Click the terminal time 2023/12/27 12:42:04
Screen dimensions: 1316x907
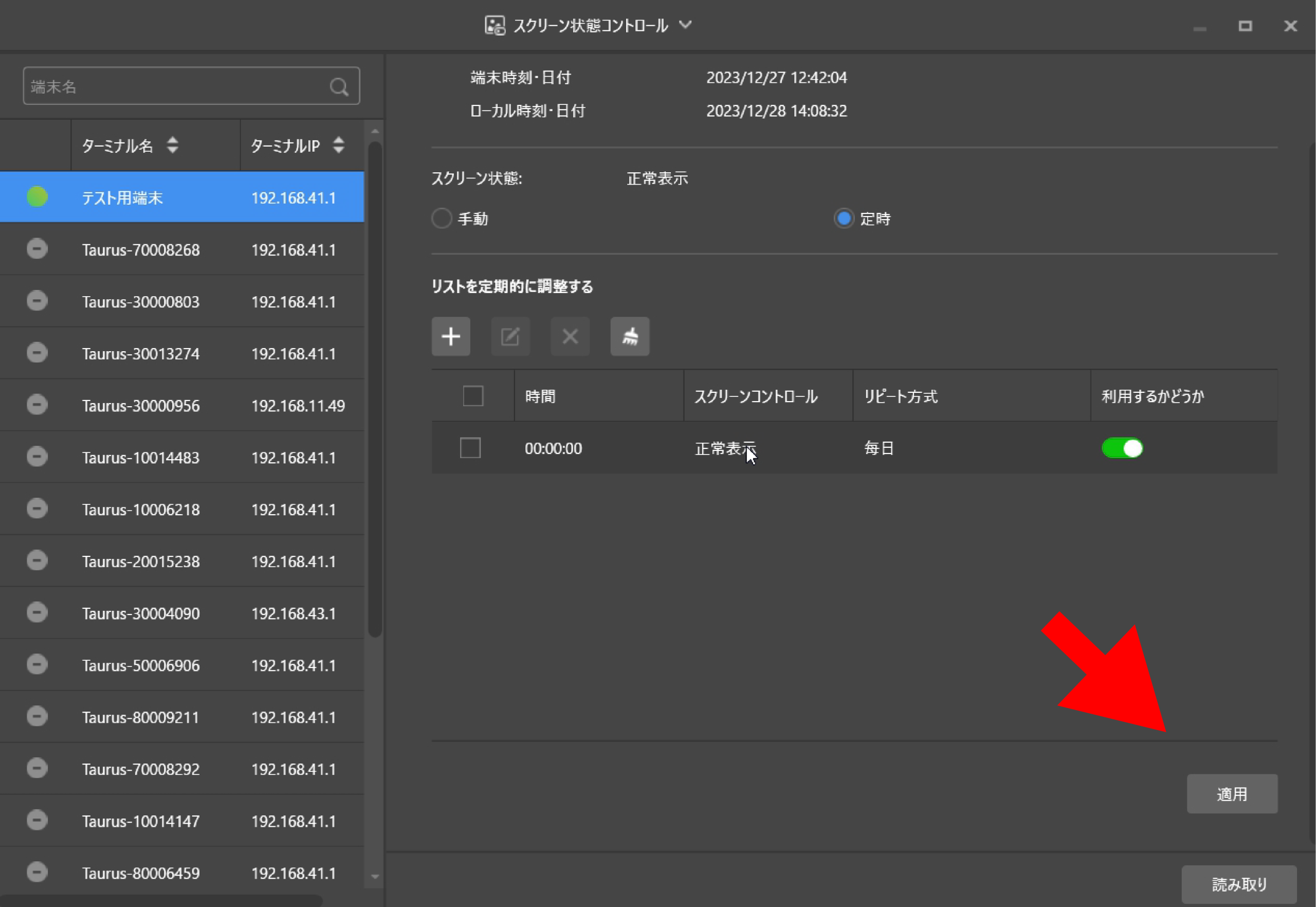click(x=776, y=77)
